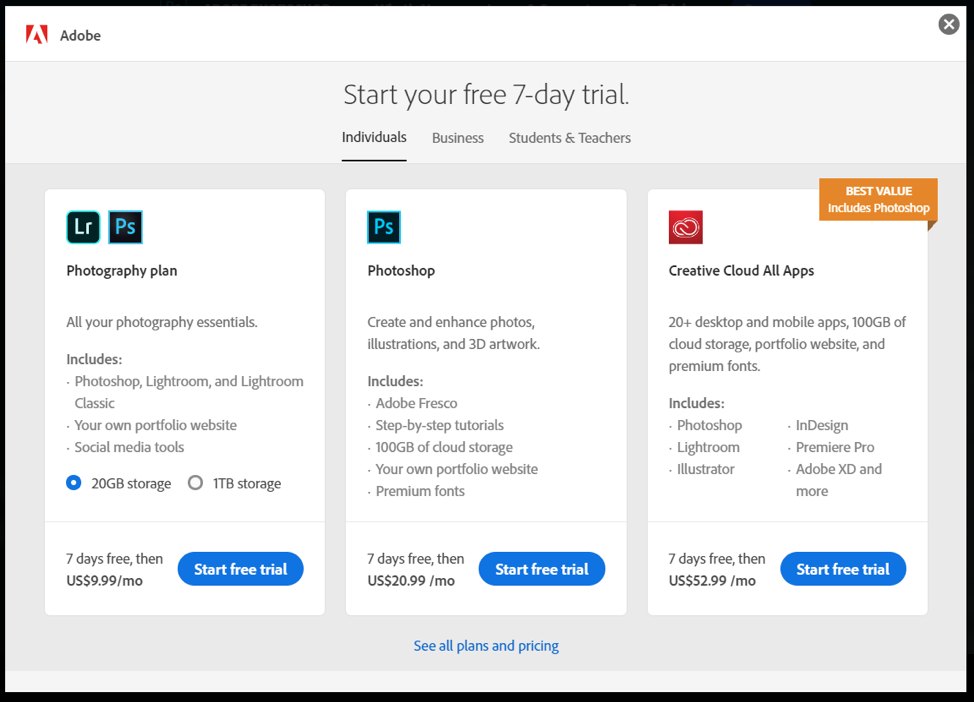Click the Photoshop icon in the Photography plan card
Image resolution: width=974 pixels, height=702 pixels.
pyautogui.click(x=125, y=227)
